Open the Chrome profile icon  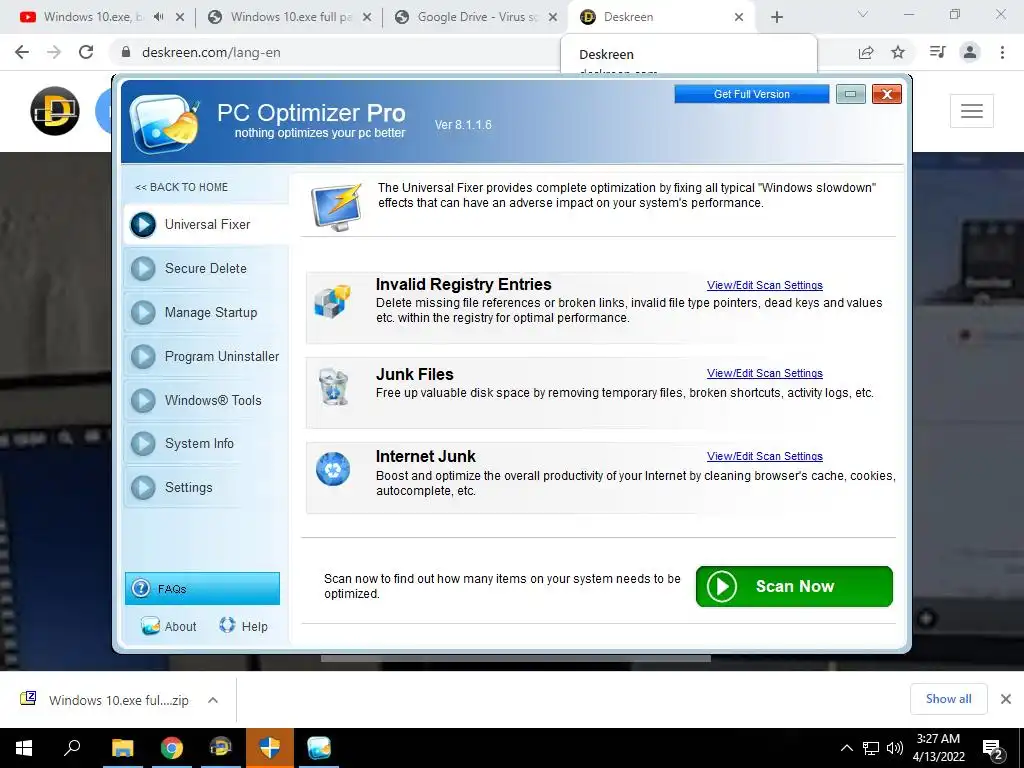coord(970,52)
